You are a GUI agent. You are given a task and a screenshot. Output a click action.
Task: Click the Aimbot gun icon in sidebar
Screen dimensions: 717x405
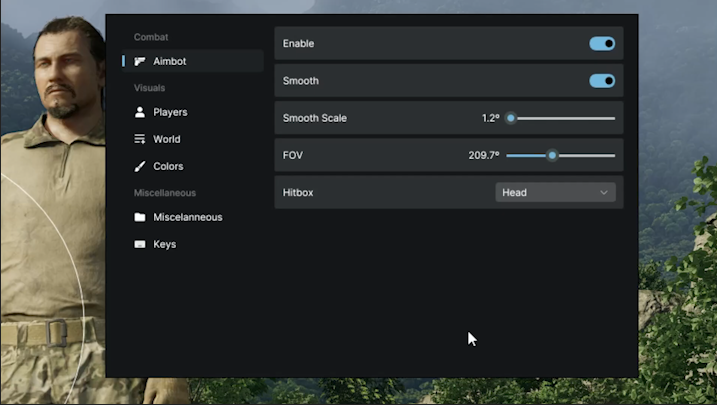140,62
